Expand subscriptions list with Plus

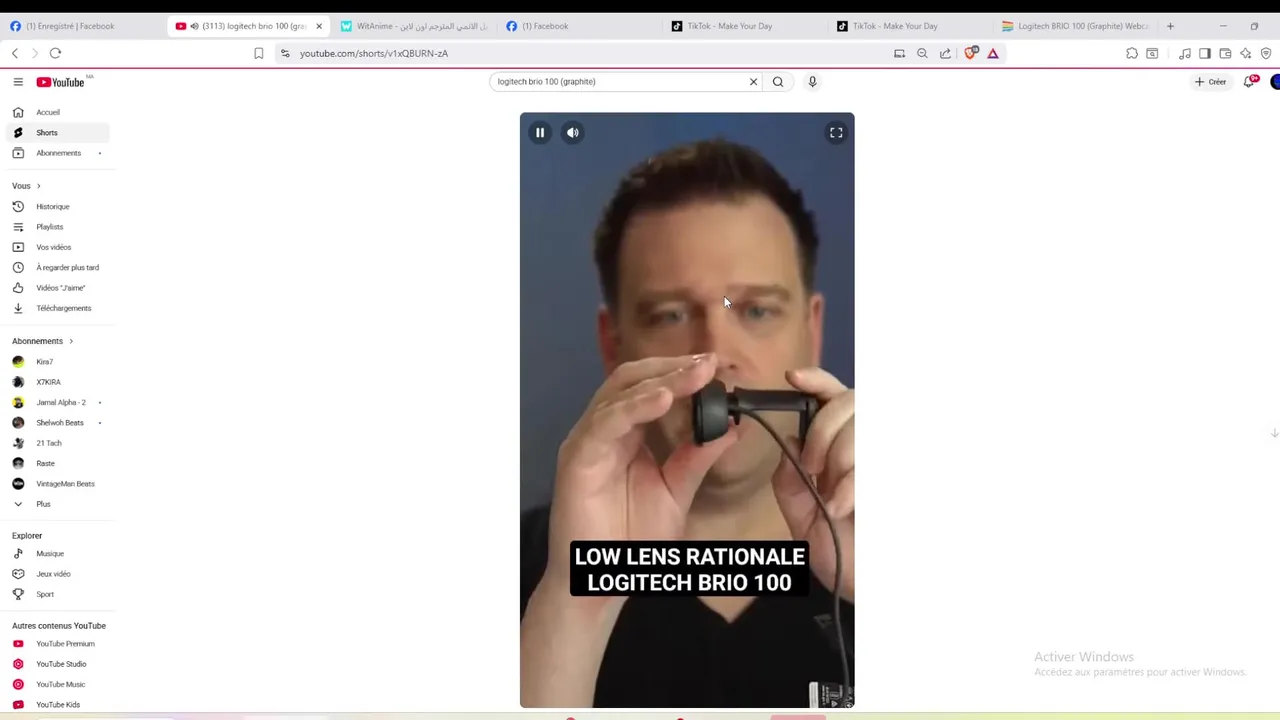[58, 504]
